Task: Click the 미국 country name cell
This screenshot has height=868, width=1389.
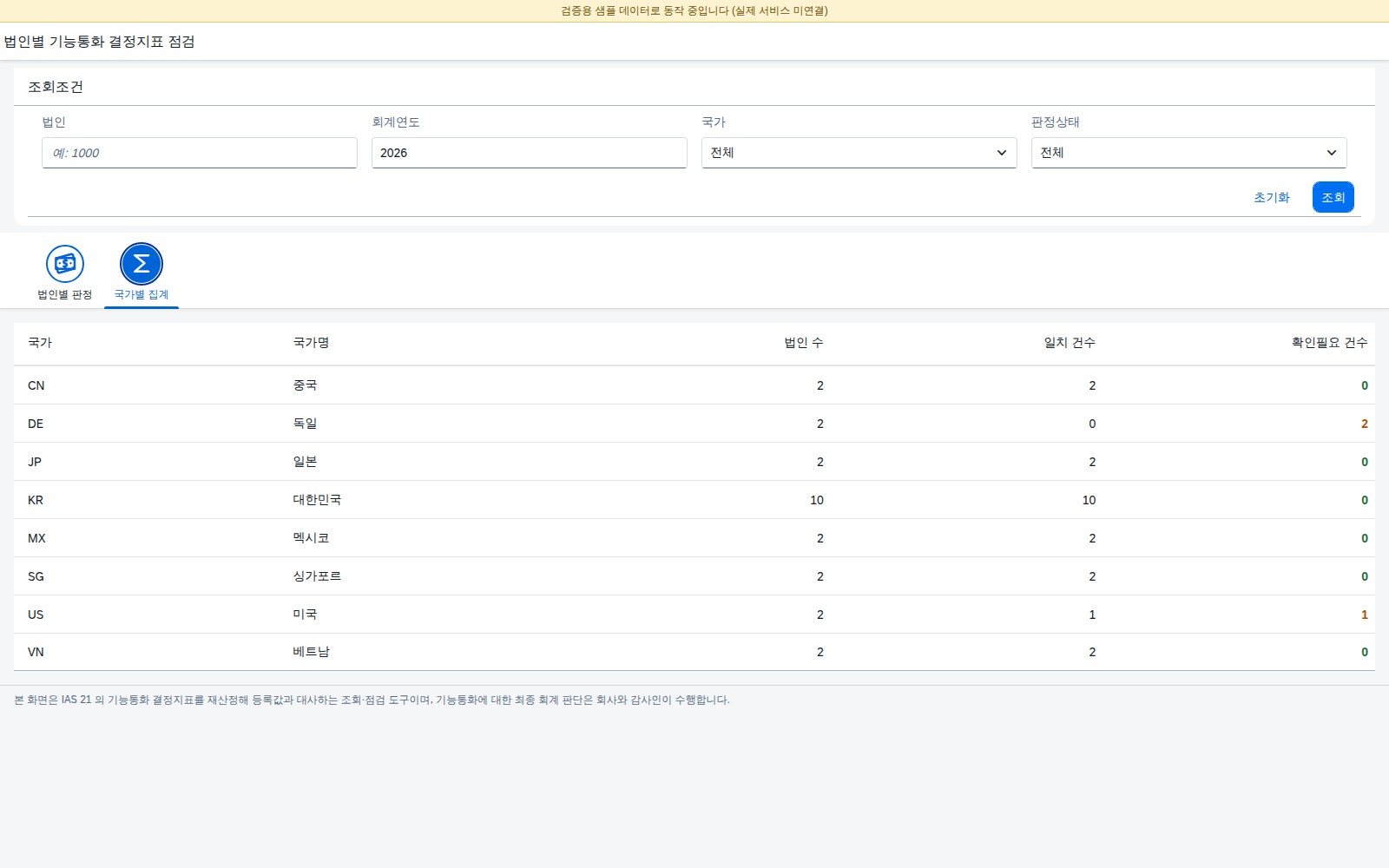Action: (x=305, y=615)
